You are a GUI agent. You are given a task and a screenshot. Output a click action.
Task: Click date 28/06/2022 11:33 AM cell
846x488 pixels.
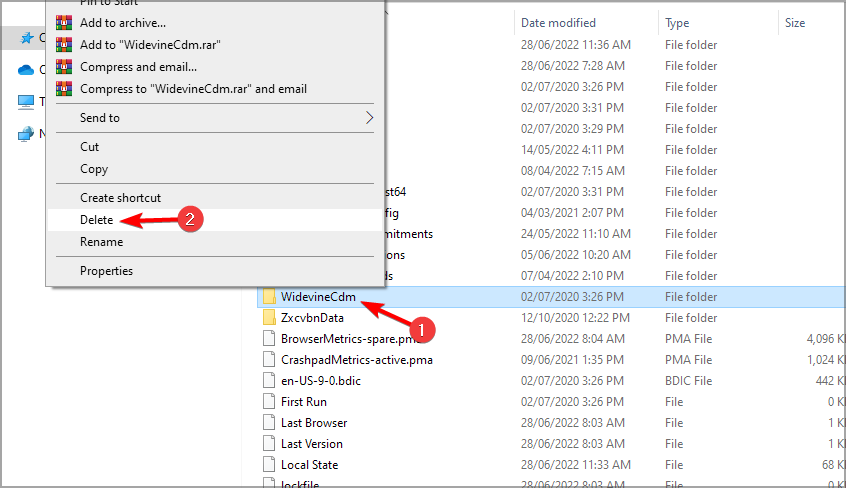576,465
